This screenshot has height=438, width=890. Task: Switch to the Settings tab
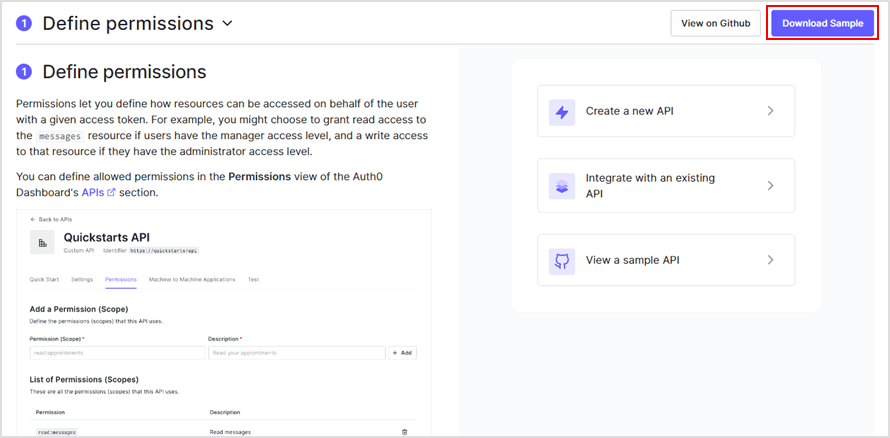(x=82, y=280)
